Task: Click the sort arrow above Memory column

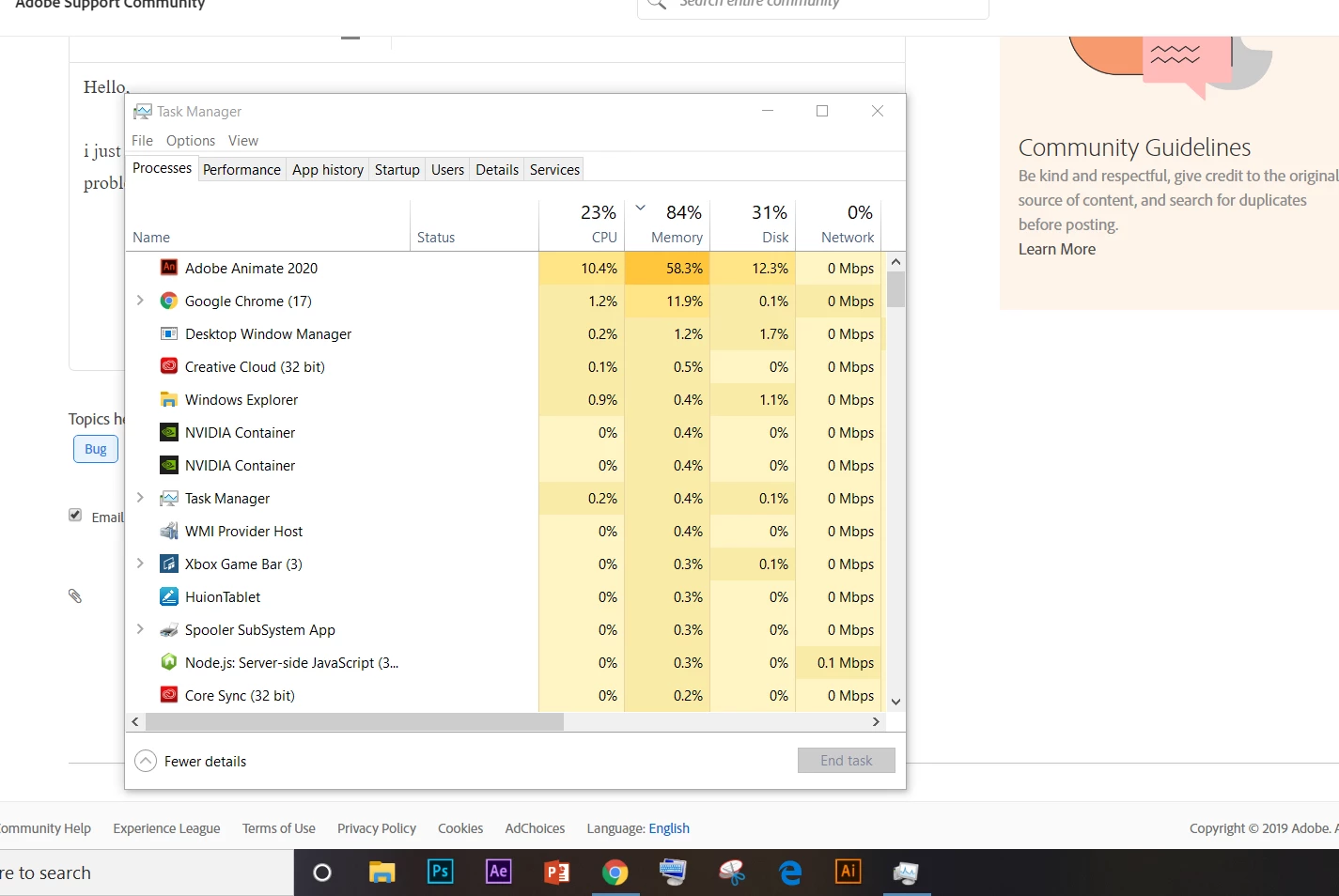Action: (641, 208)
